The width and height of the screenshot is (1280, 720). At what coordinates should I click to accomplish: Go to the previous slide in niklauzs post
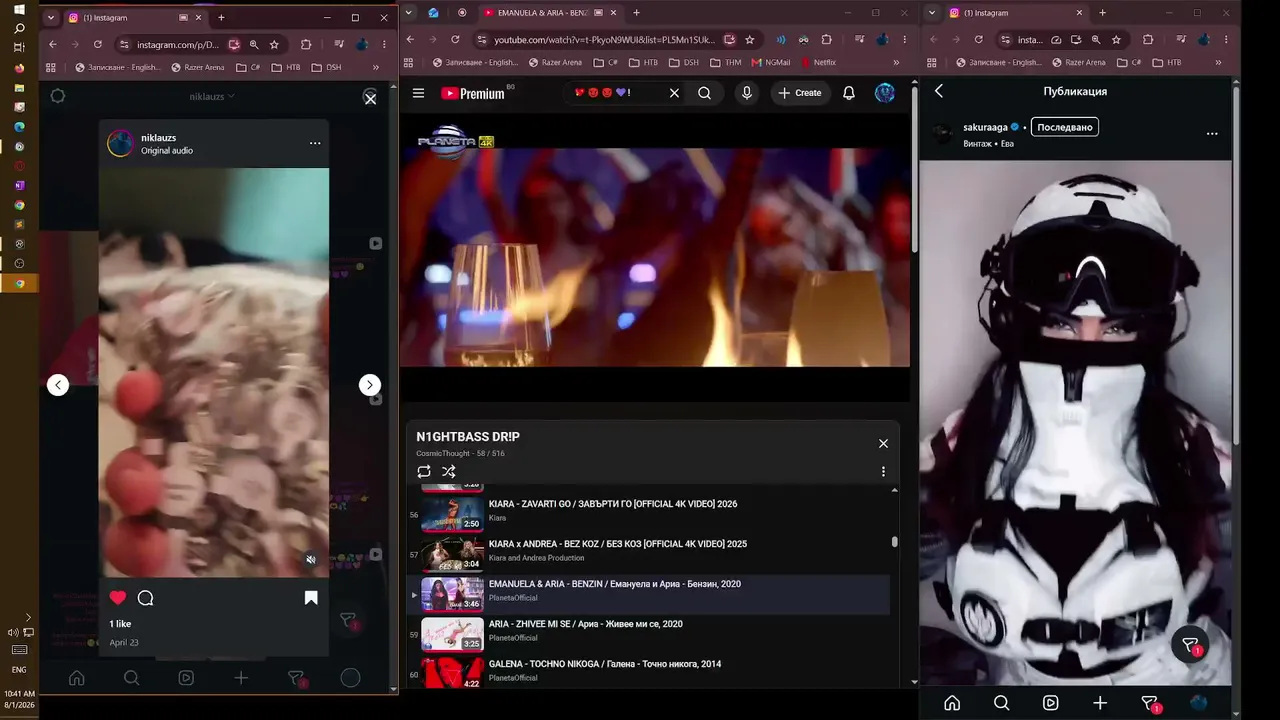[x=58, y=385]
